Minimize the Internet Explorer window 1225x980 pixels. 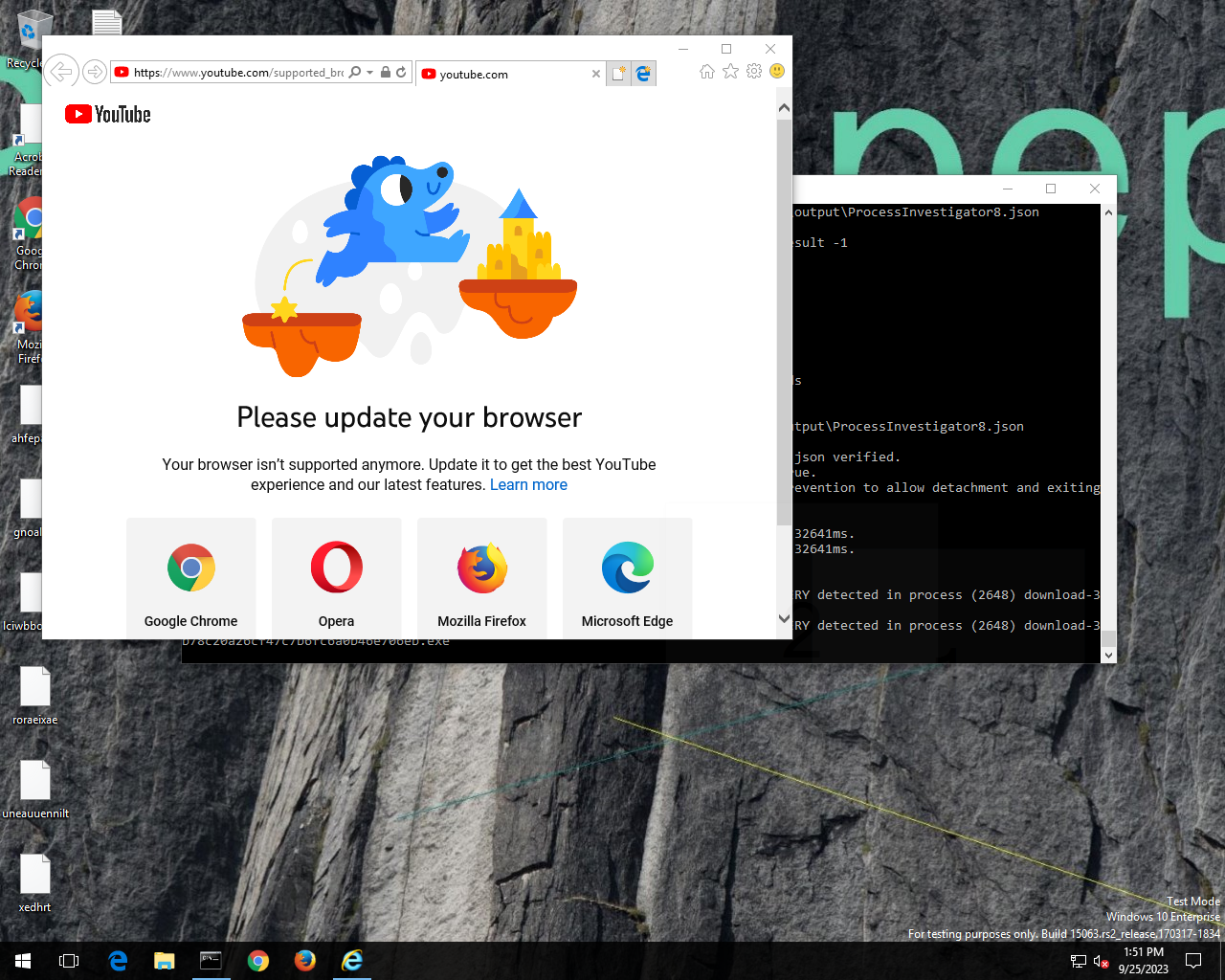point(683,49)
